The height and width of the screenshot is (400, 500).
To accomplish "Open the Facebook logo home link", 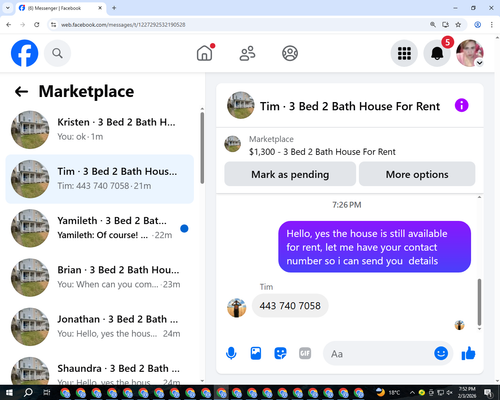I will tap(24, 53).
